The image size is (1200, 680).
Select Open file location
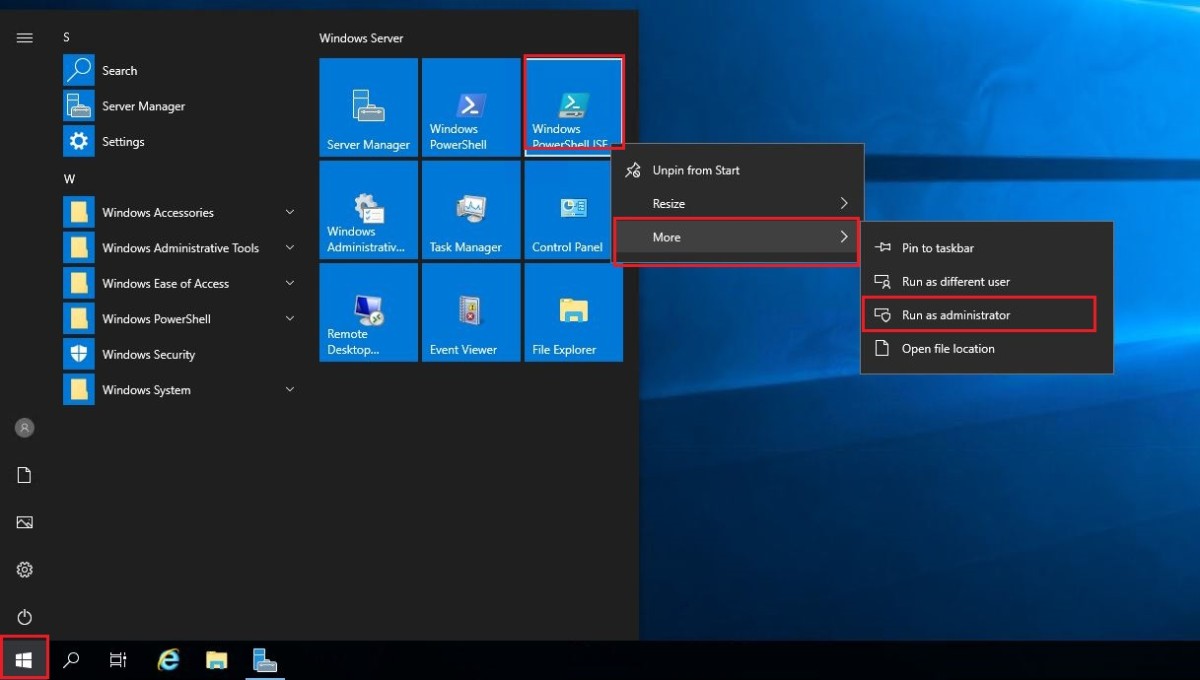(987, 349)
